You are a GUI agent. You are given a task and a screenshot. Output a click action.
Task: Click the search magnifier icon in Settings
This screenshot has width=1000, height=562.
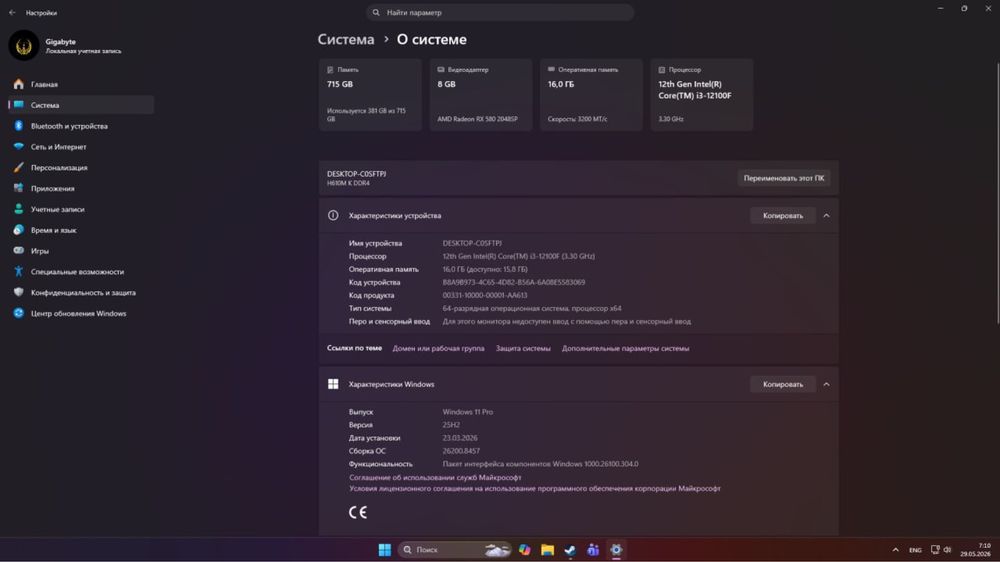[376, 12]
